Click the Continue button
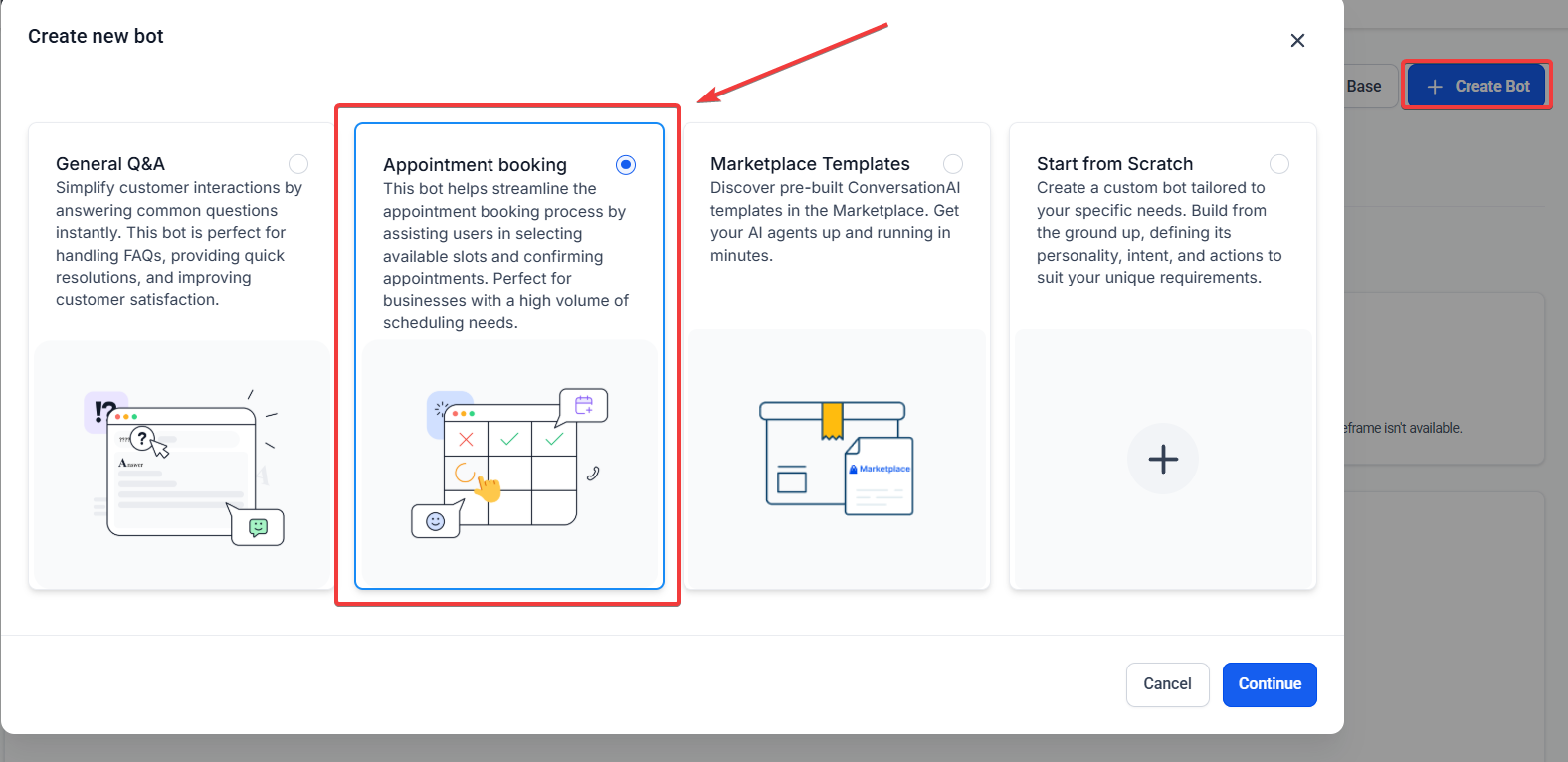1568x762 pixels. [1270, 684]
